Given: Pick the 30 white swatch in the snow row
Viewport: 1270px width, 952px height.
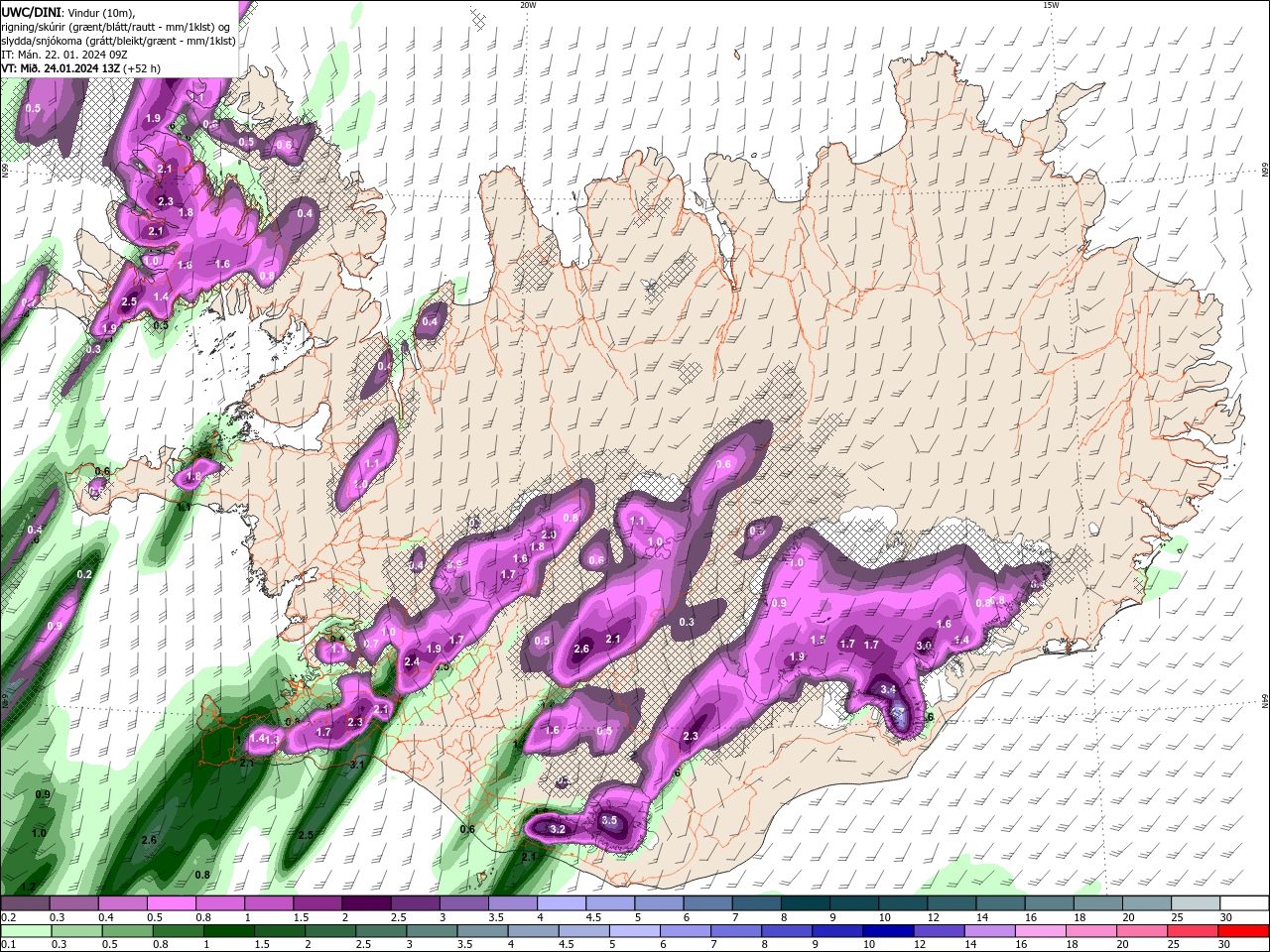Looking at the screenshot, I should coord(1244,903).
